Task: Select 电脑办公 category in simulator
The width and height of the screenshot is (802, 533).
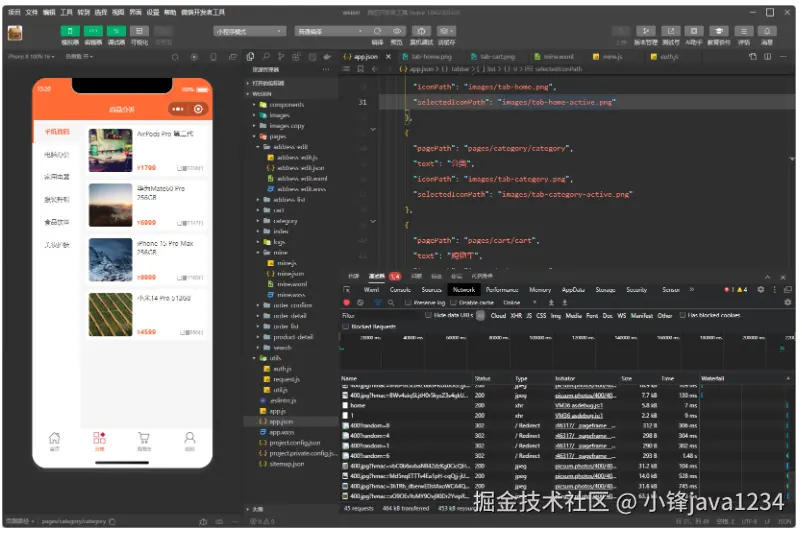Action: point(56,154)
